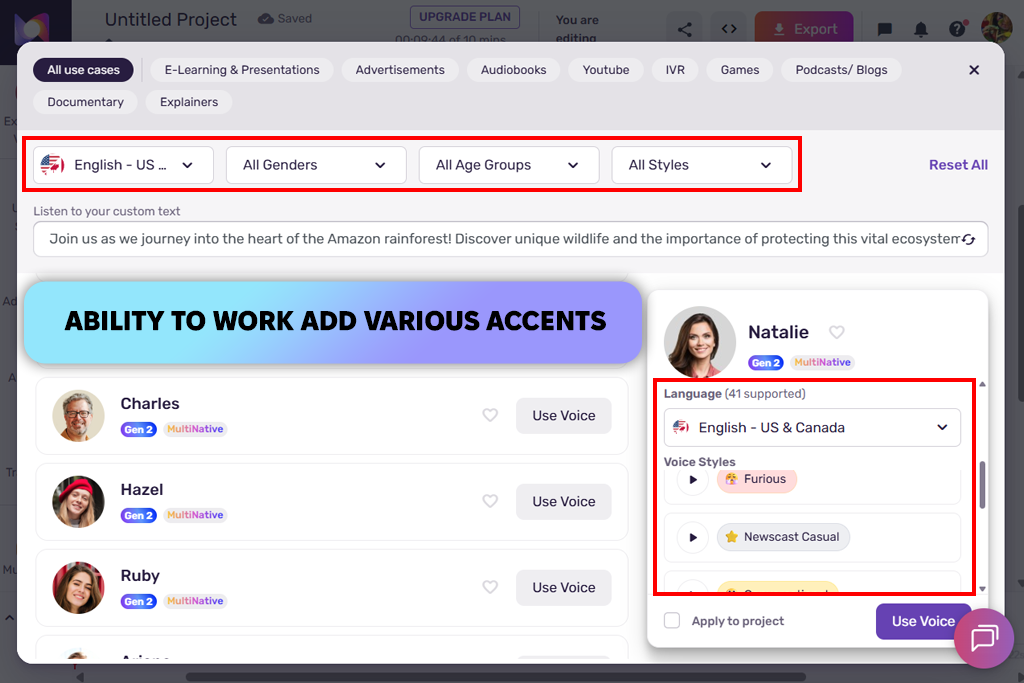Click the Saved cloud status icon
This screenshot has height=683, width=1024.
(x=266, y=18)
